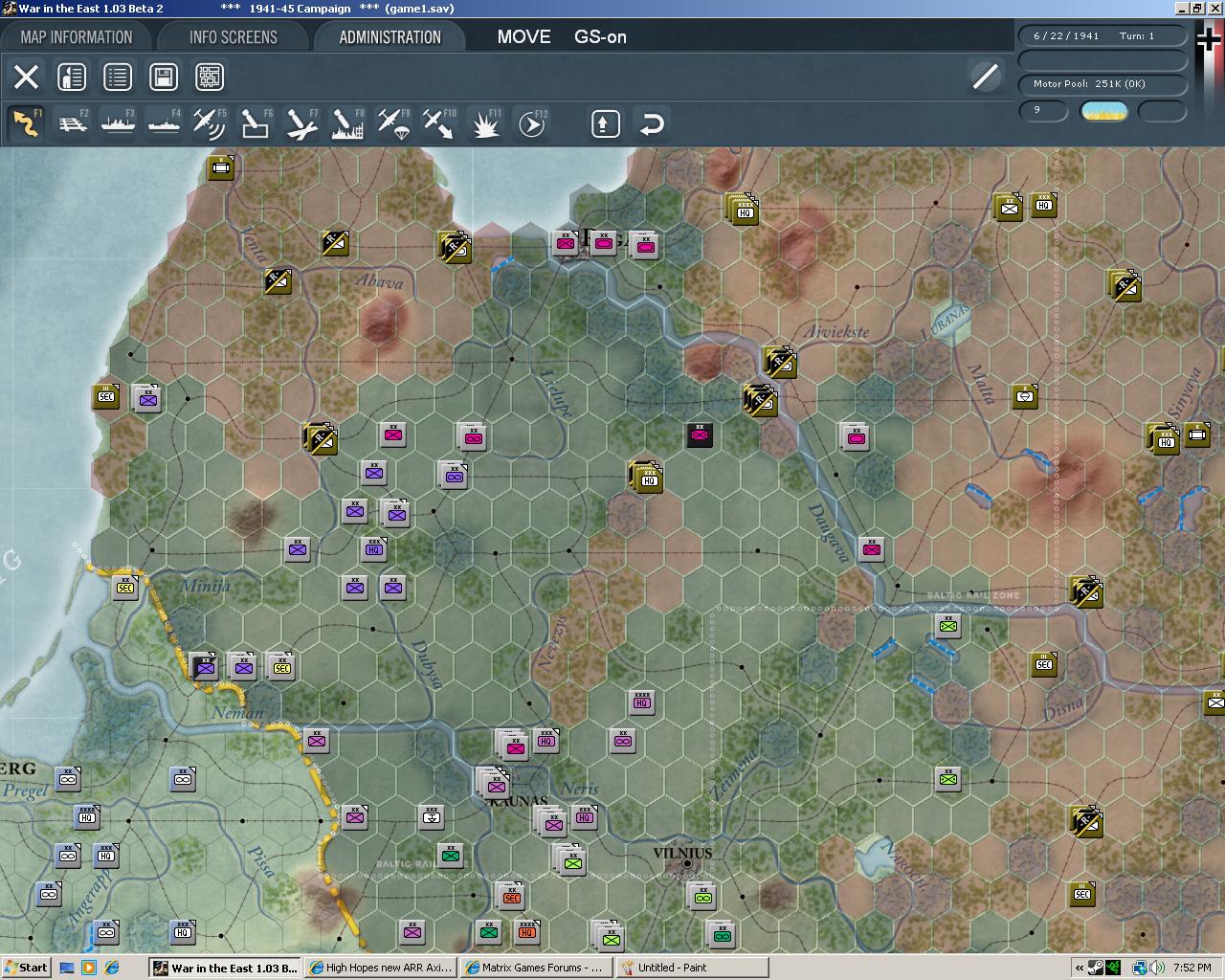The height and width of the screenshot is (980, 1225).
Task: Select the F5 air recon mode icon
Action: click(211, 123)
